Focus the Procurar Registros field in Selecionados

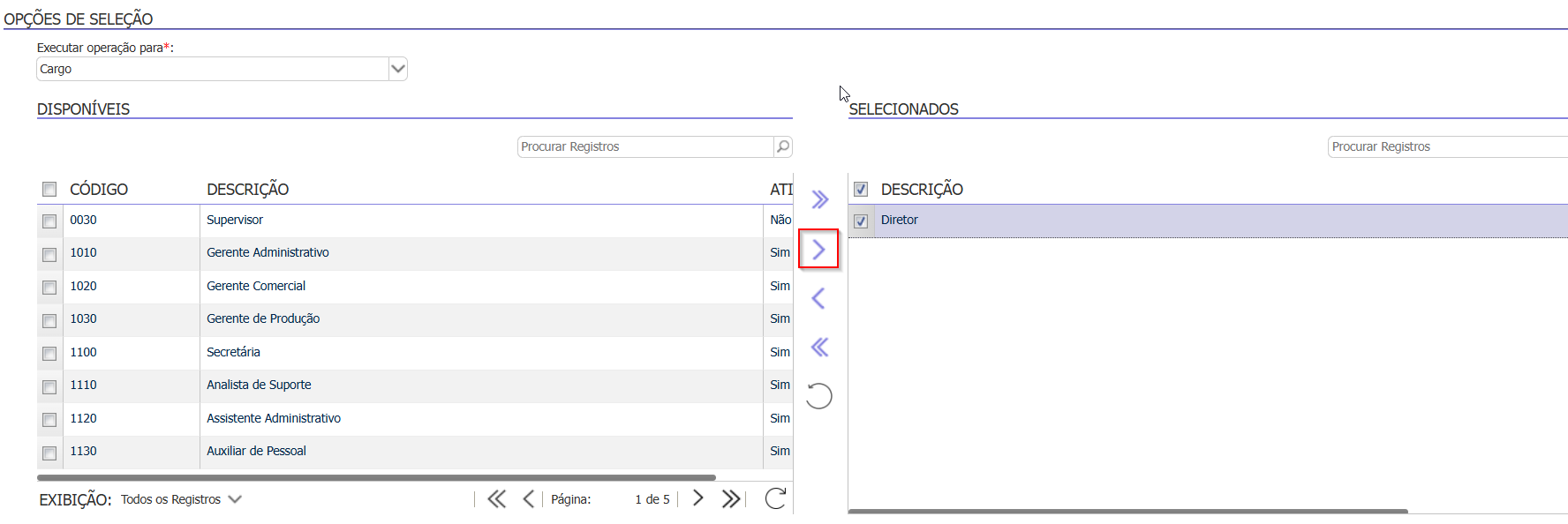pos(1448,146)
